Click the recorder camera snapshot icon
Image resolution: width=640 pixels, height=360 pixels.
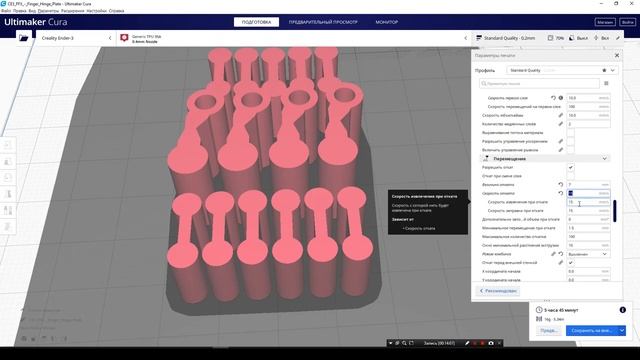[x=491, y=343]
